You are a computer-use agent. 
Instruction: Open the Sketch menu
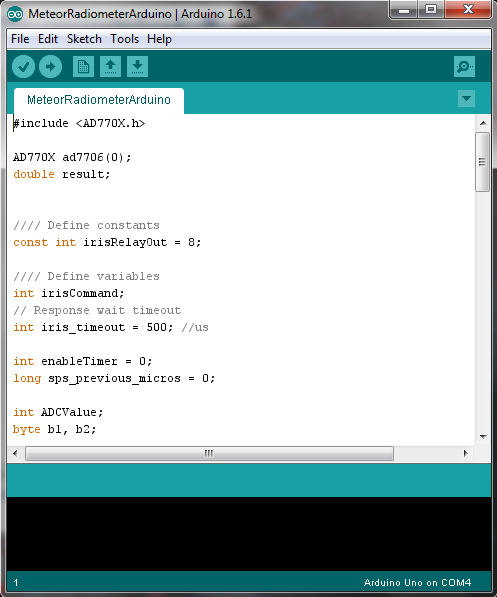coord(84,39)
